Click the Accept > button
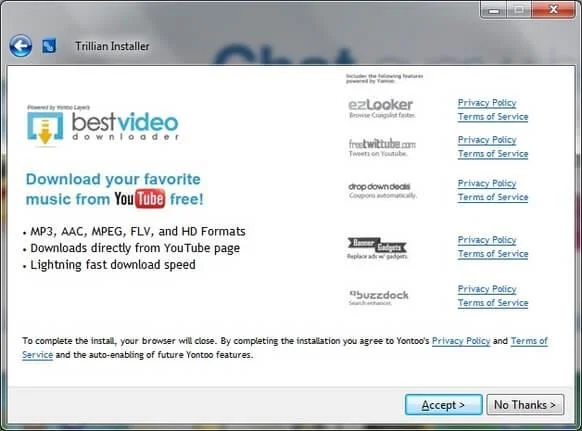This screenshot has width=582, height=431. point(444,405)
